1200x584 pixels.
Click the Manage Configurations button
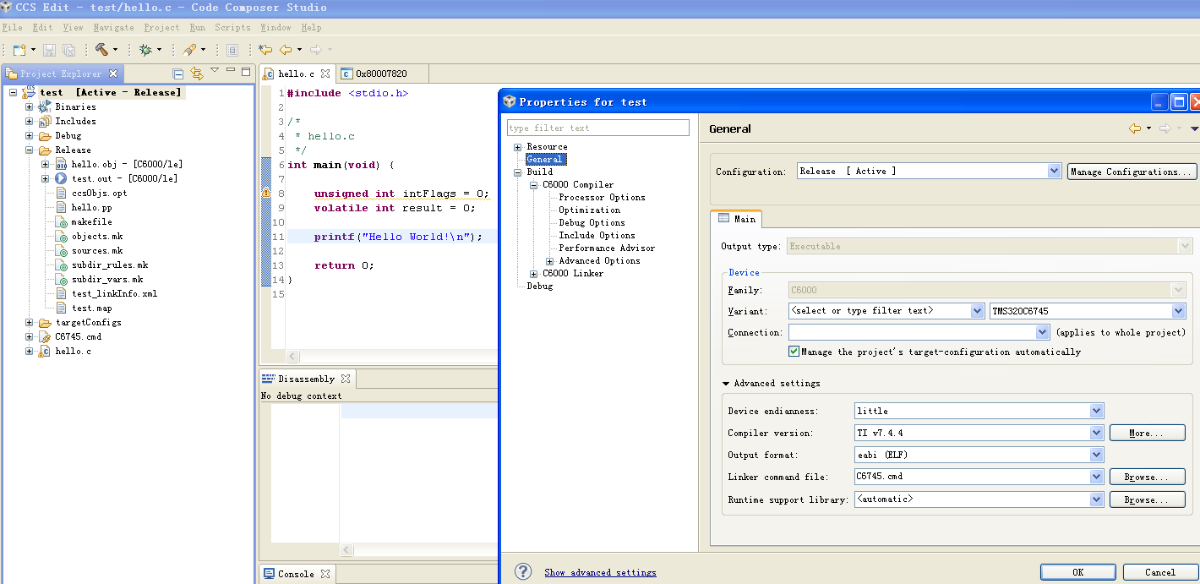coord(1131,172)
